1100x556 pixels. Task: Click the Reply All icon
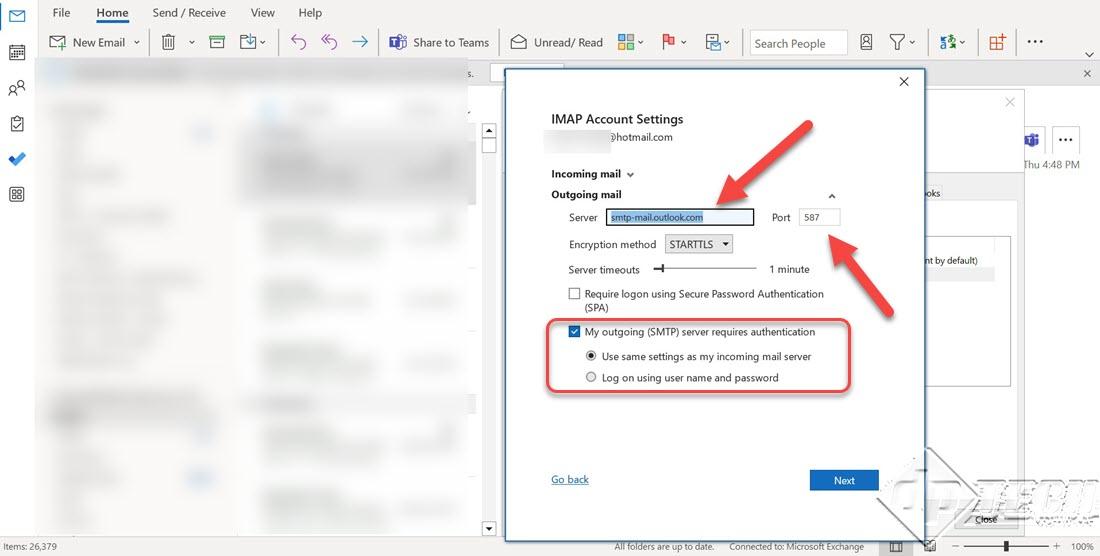click(x=329, y=42)
